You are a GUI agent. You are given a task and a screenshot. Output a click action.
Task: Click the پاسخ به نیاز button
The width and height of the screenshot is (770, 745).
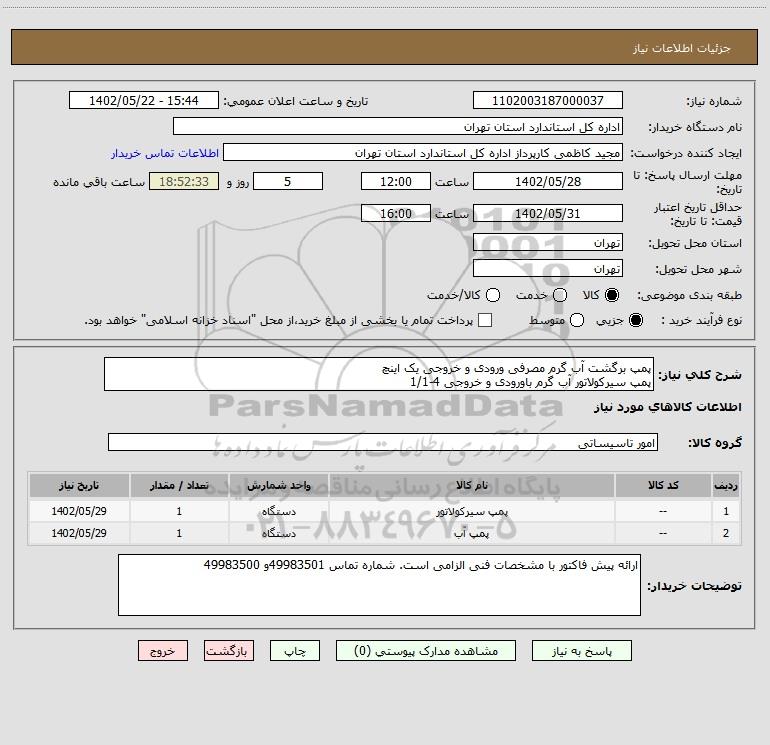[x=581, y=651]
